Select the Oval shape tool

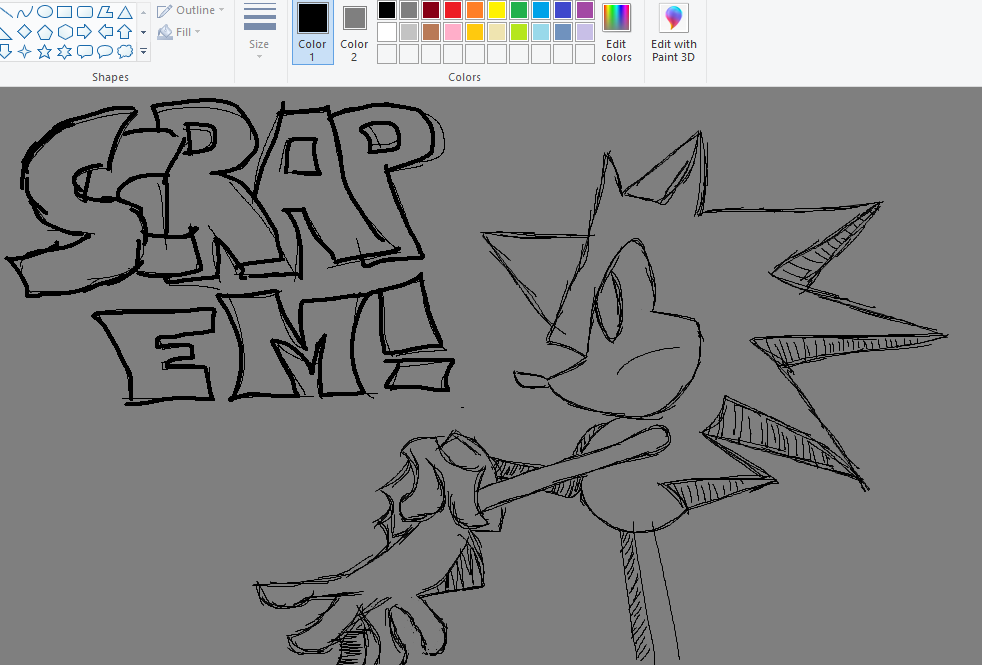[x=44, y=11]
